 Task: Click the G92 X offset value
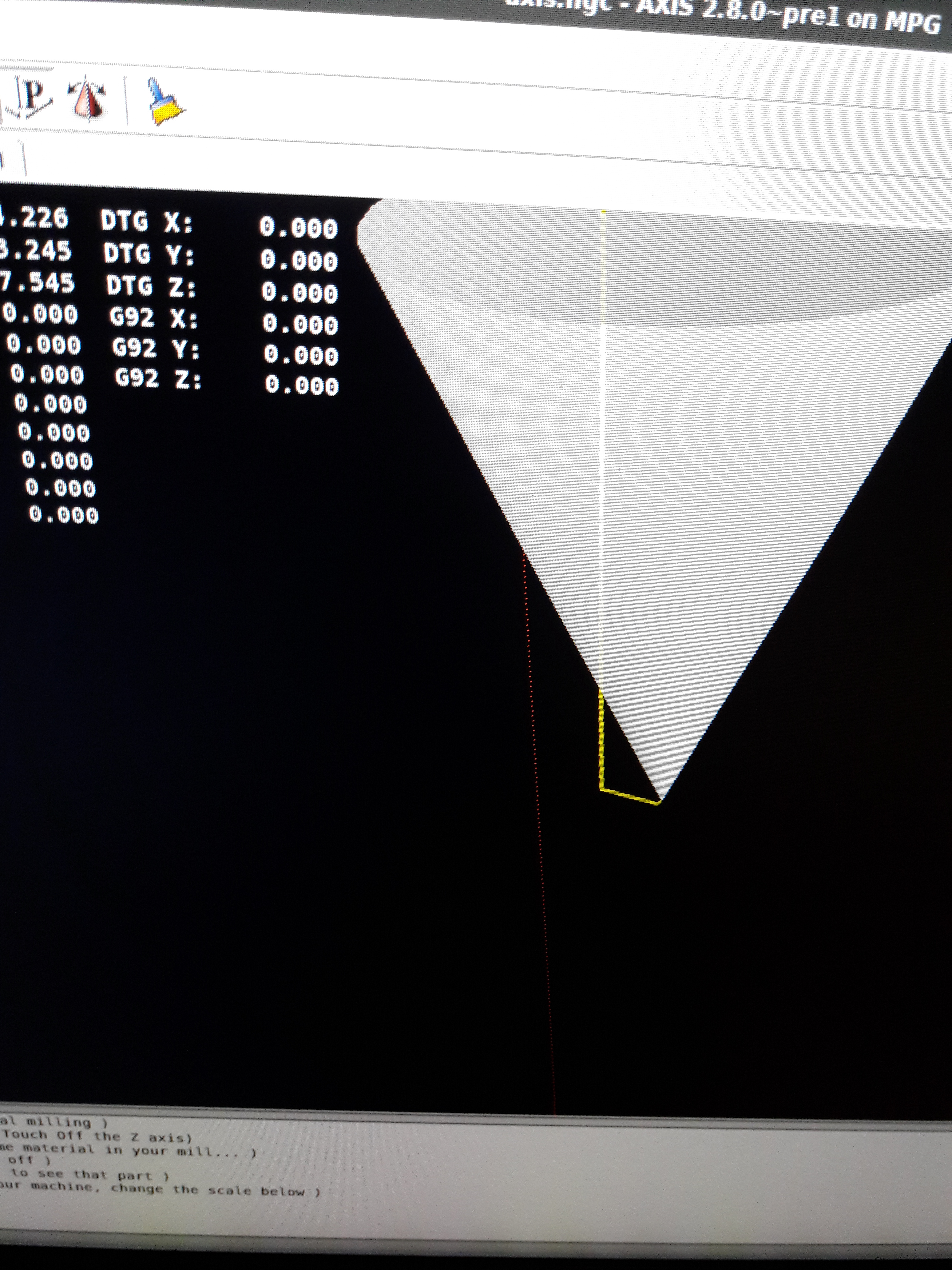click(x=300, y=324)
